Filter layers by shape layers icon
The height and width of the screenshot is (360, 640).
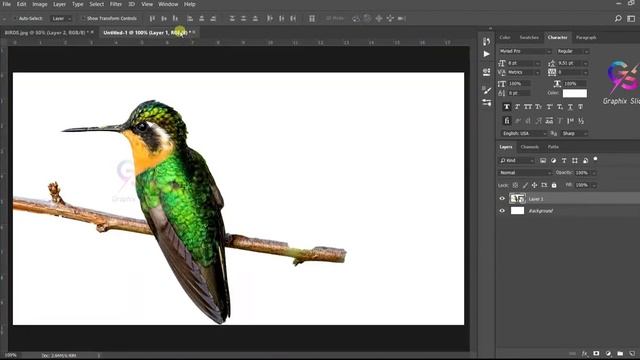click(575, 161)
